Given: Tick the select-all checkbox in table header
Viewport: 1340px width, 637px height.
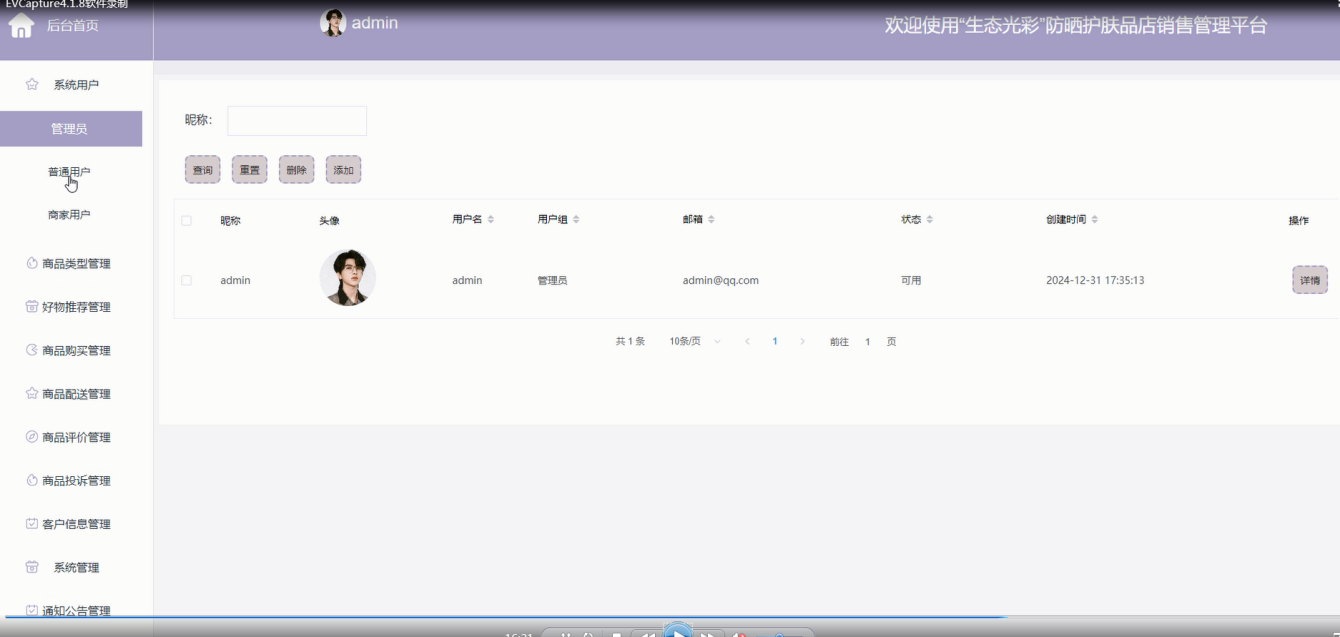Looking at the screenshot, I should 187,221.
